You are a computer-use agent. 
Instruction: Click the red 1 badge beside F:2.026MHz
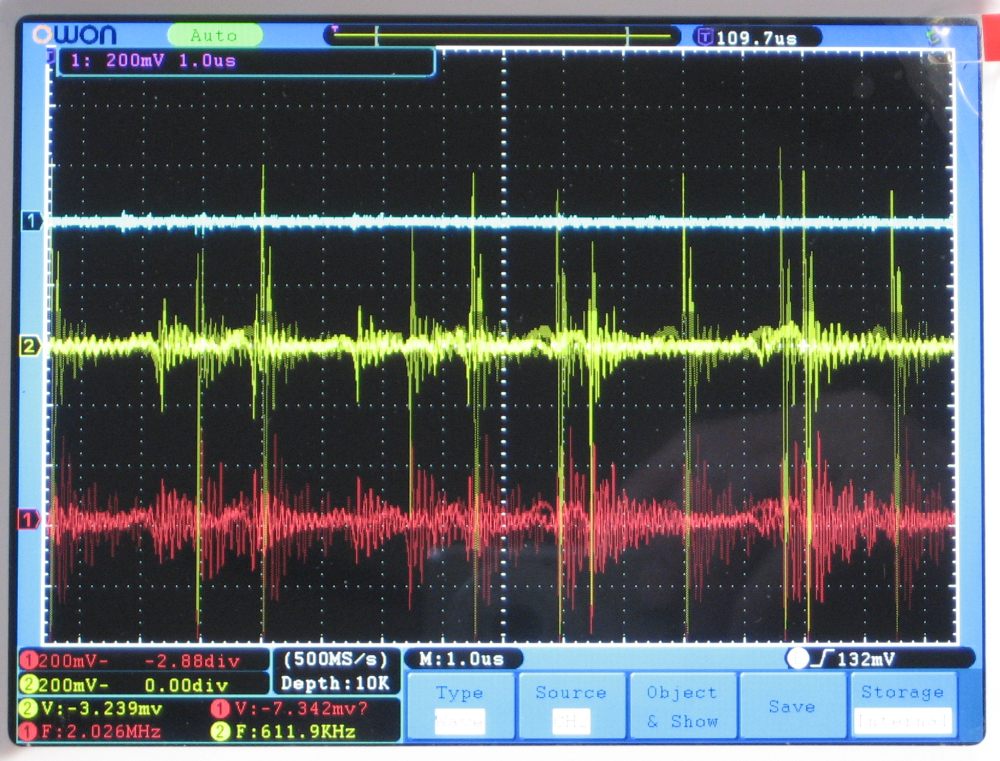click(29, 732)
